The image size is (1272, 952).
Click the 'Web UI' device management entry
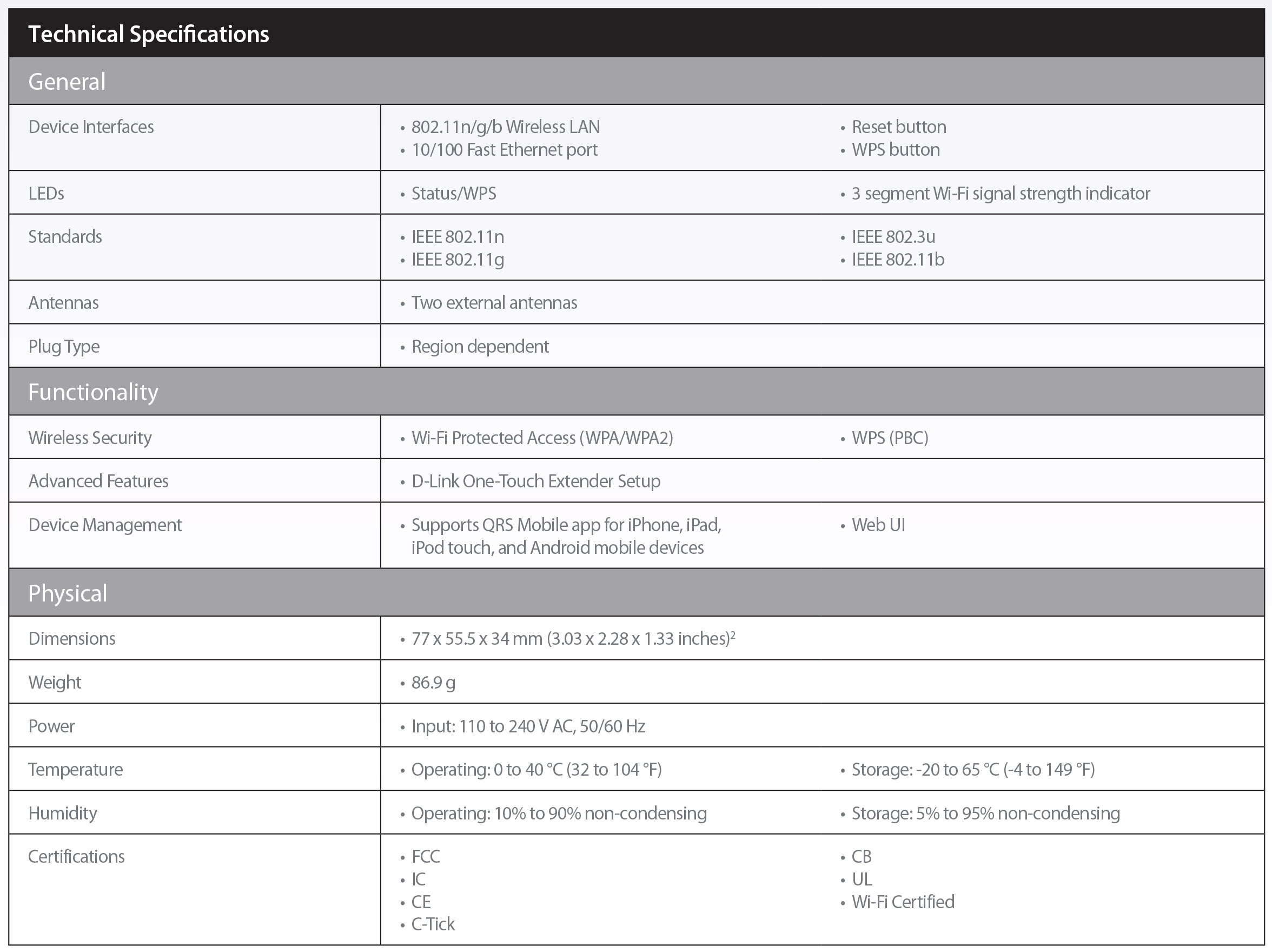click(878, 525)
